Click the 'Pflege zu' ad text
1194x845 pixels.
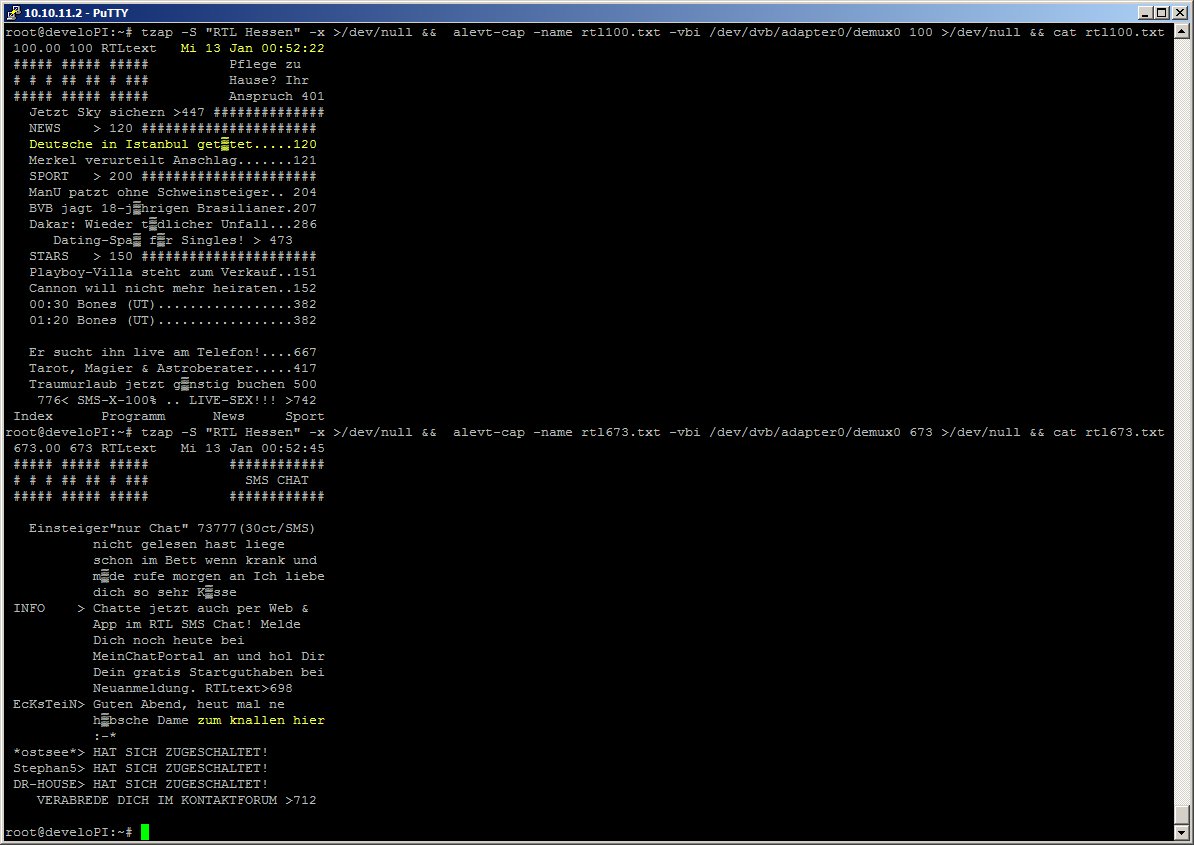(x=265, y=64)
